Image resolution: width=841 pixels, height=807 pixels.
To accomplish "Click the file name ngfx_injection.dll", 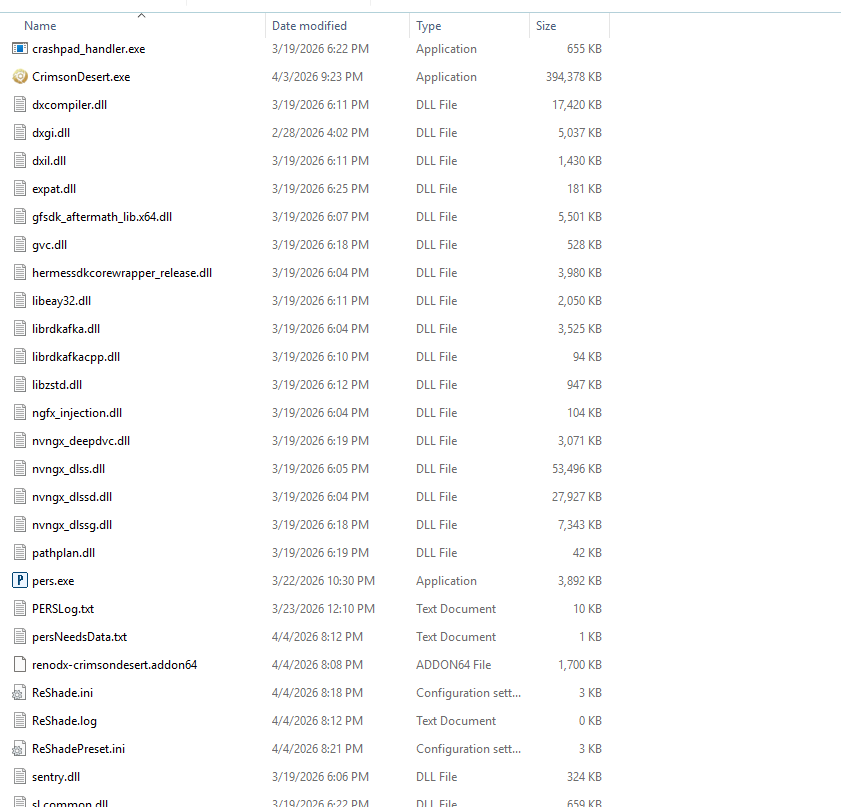I will tap(77, 412).
